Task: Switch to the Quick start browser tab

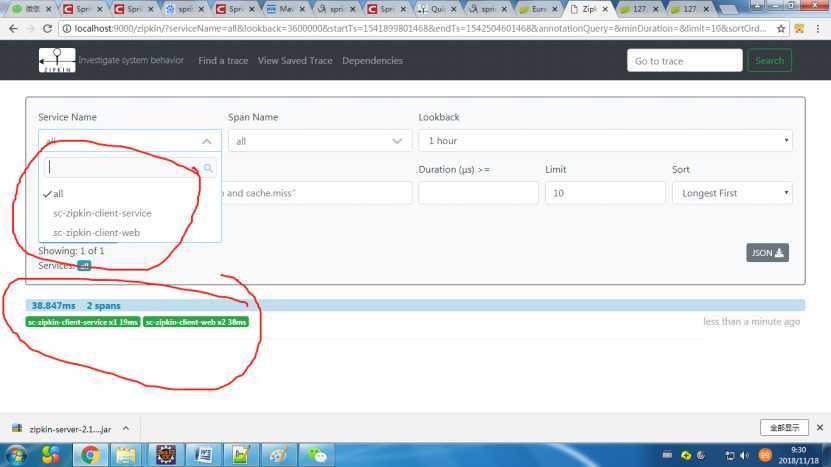Action: [x=437, y=9]
